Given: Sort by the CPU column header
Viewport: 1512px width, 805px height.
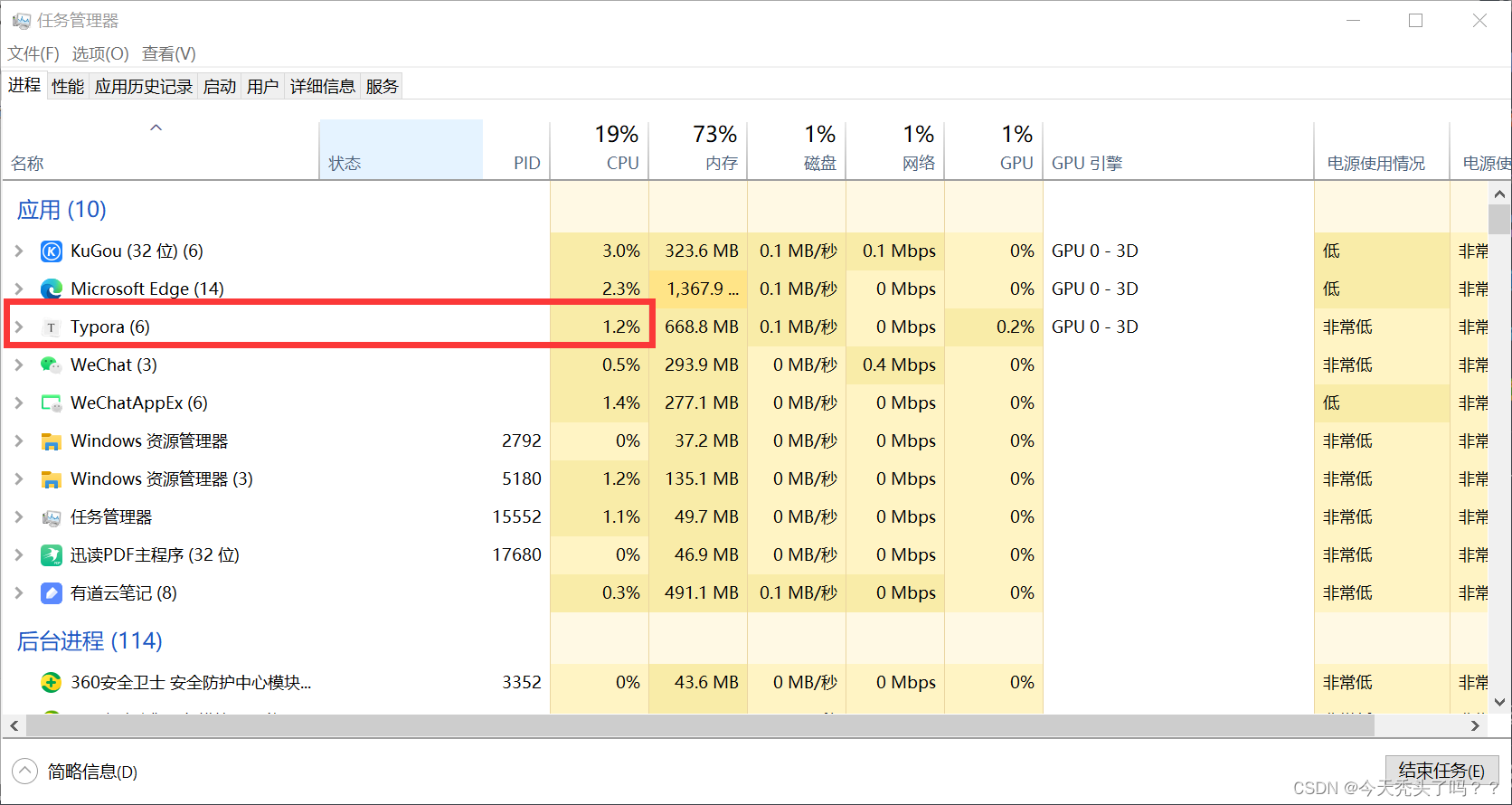Looking at the screenshot, I should 600,150.
